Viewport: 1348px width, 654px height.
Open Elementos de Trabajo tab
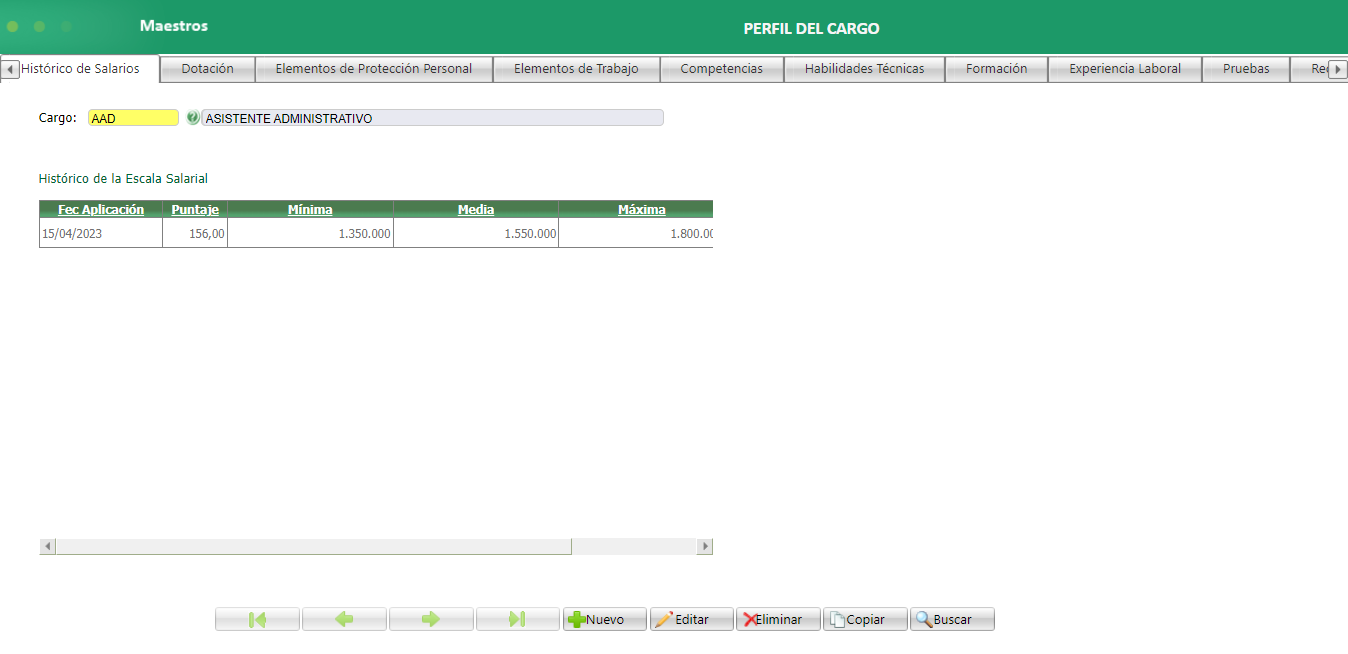point(576,69)
